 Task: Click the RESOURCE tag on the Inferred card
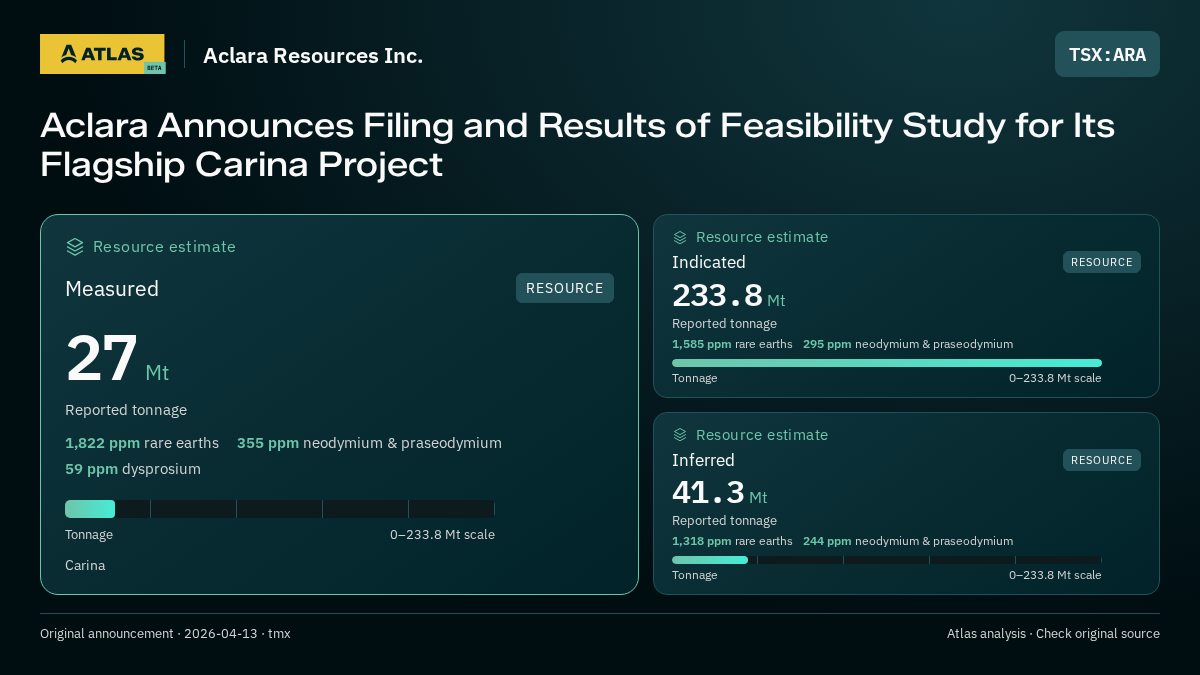pos(1102,460)
